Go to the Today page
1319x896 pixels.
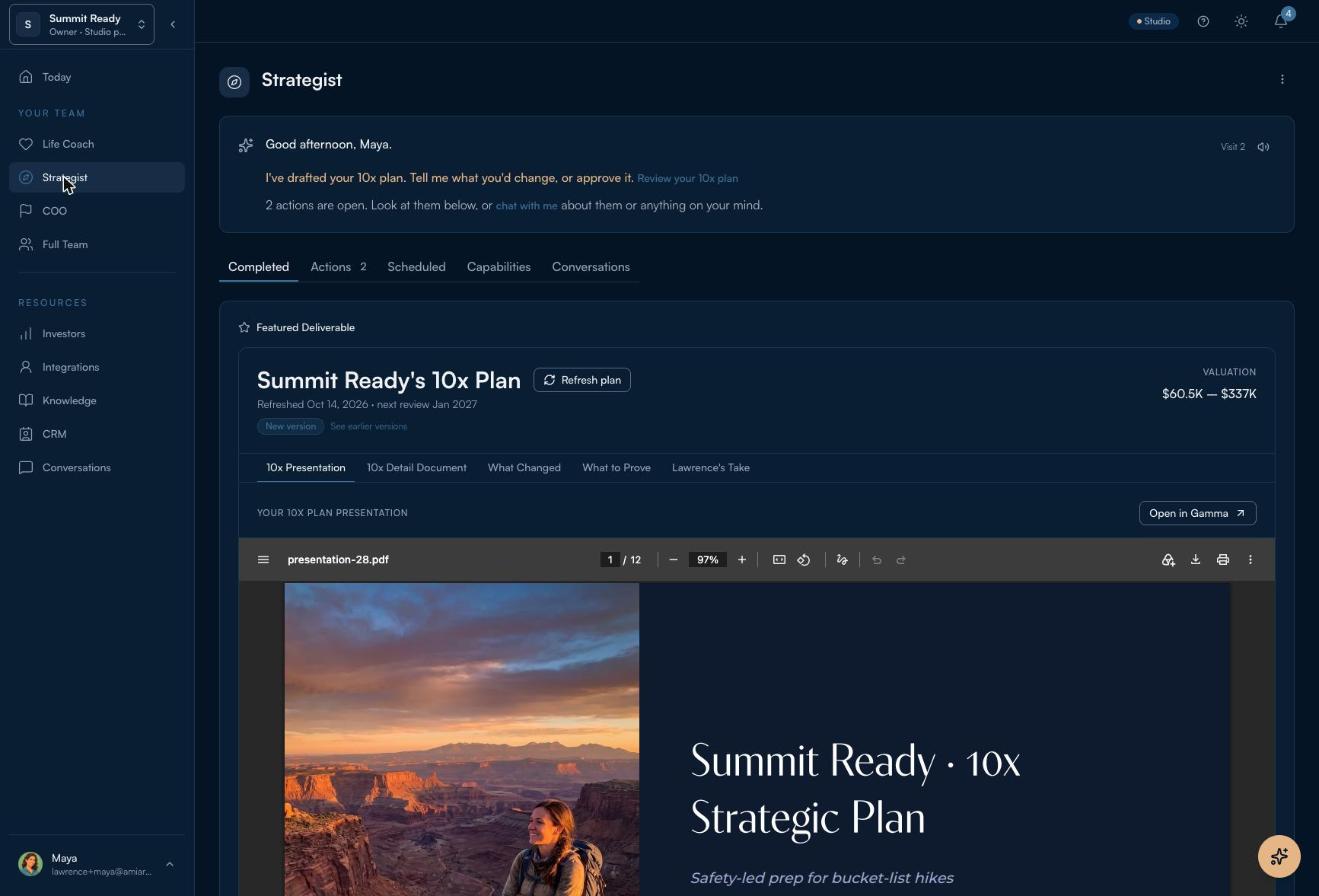[97, 77]
